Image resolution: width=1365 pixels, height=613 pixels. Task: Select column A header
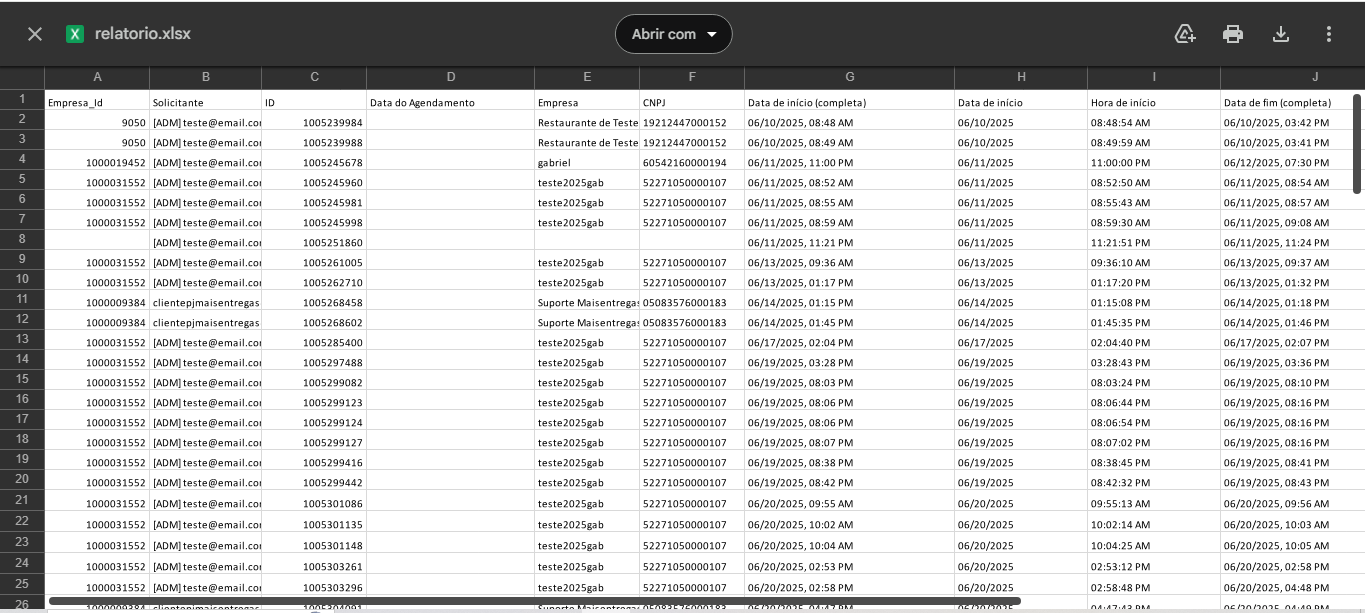coord(97,77)
